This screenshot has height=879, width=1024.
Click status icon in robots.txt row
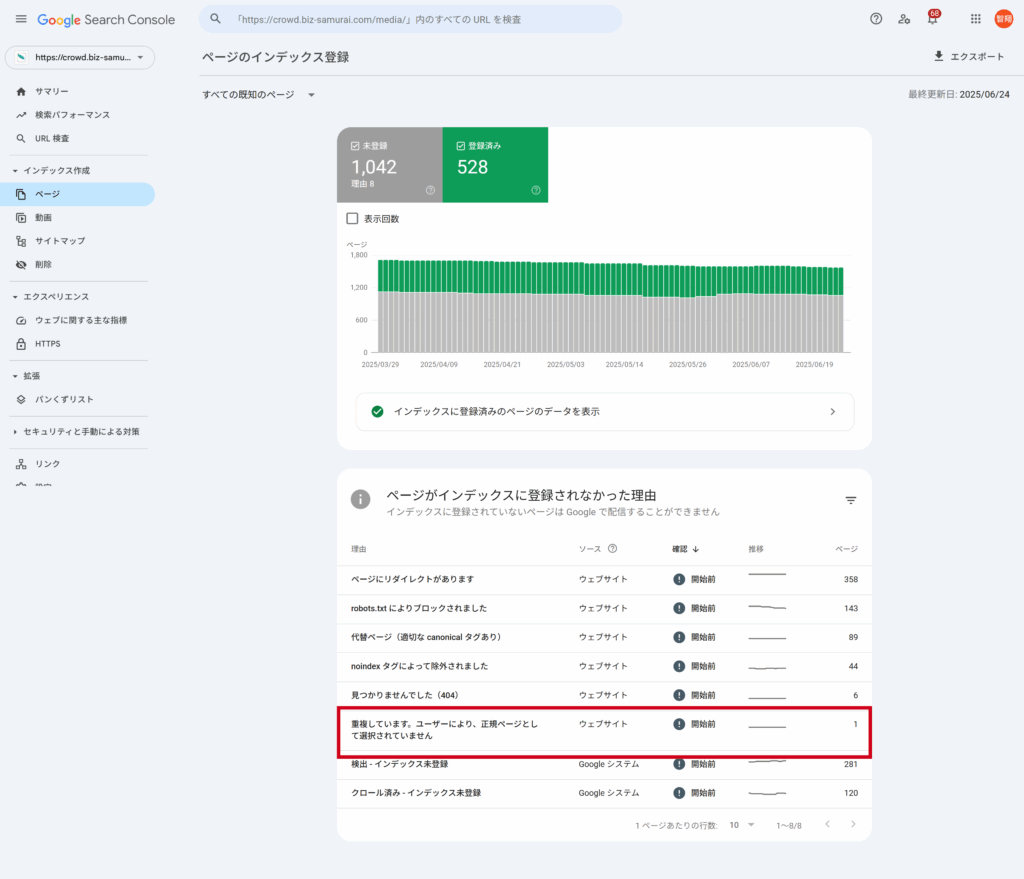point(679,608)
